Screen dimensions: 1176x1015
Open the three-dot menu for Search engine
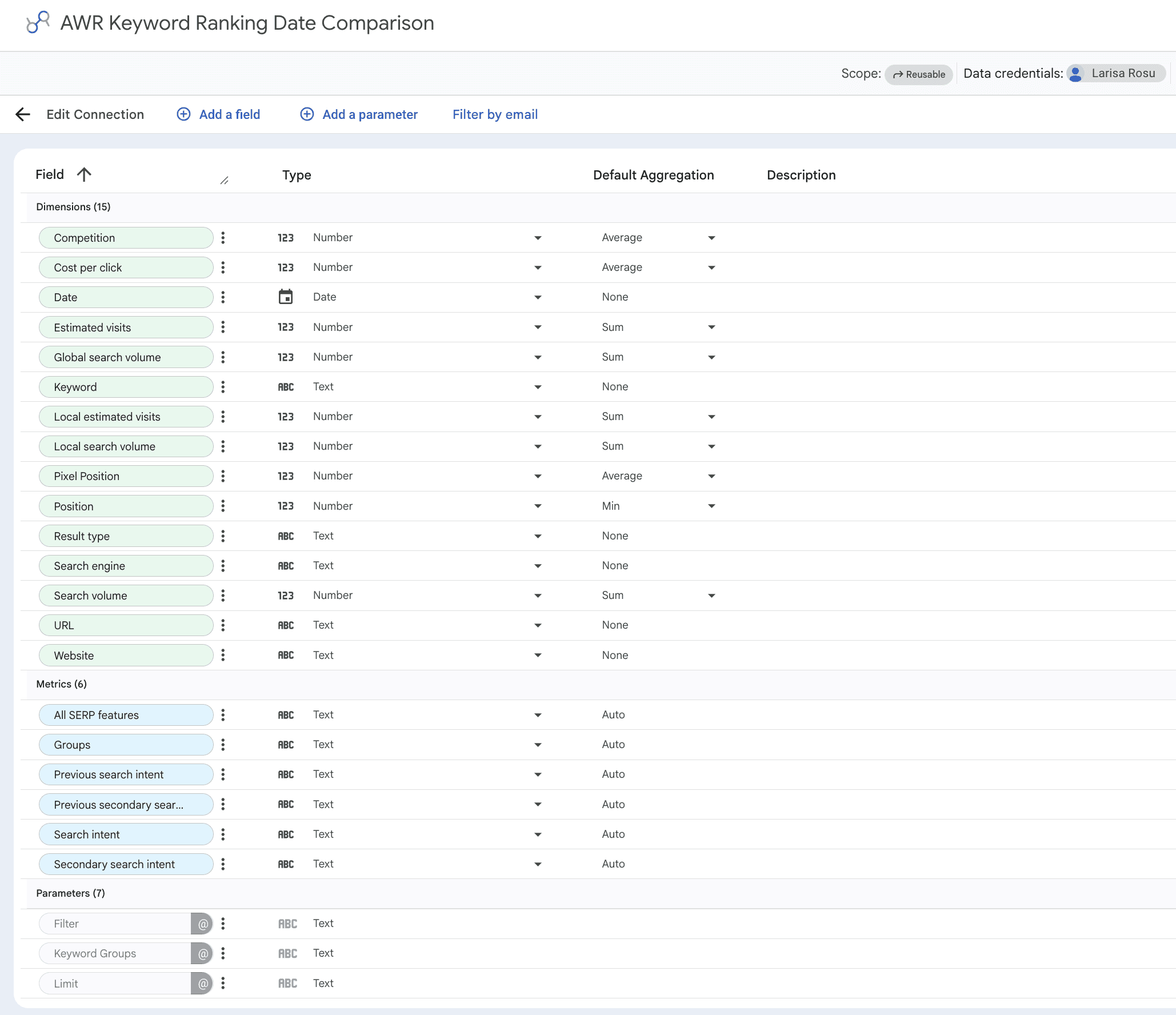[223, 566]
